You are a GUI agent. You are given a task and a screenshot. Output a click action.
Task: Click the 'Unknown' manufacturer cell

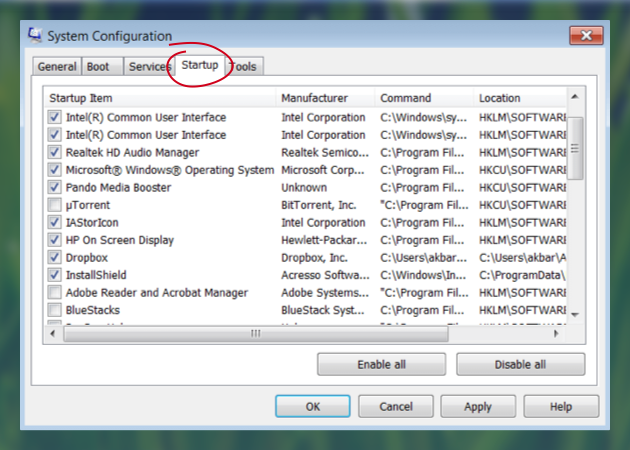coord(304,188)
